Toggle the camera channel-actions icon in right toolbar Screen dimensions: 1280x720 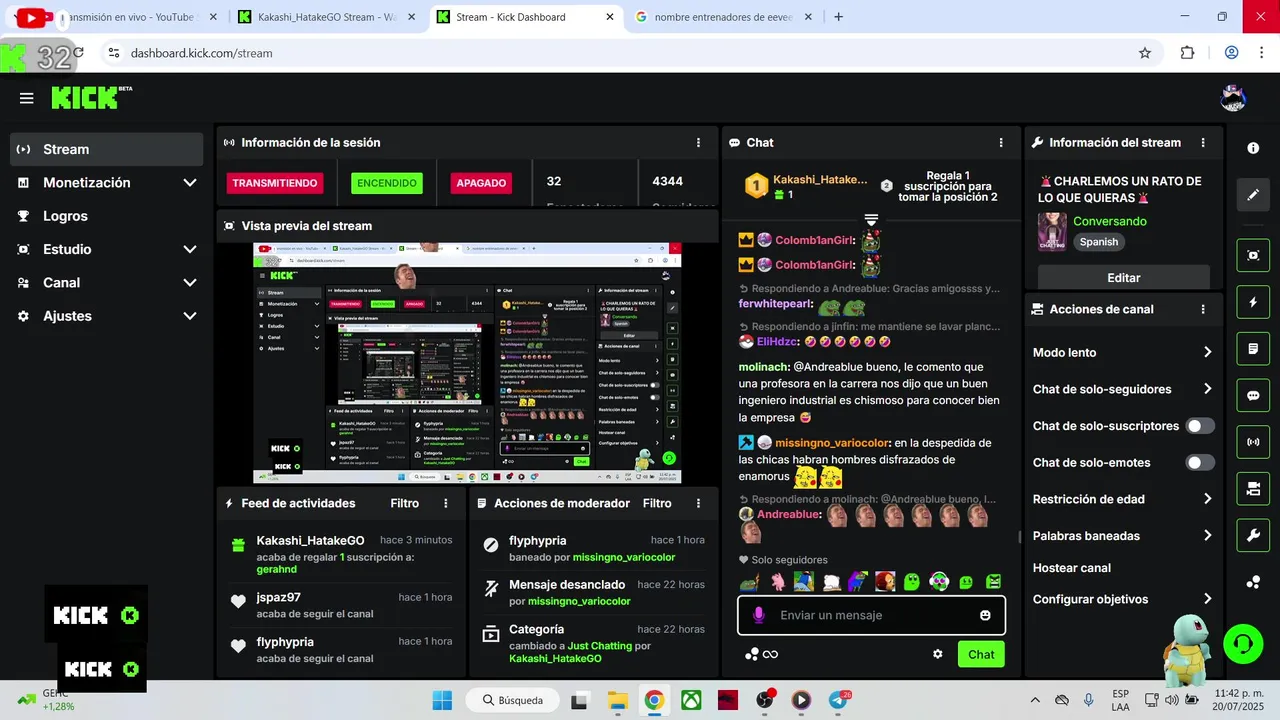click(x=1253, y=489)
